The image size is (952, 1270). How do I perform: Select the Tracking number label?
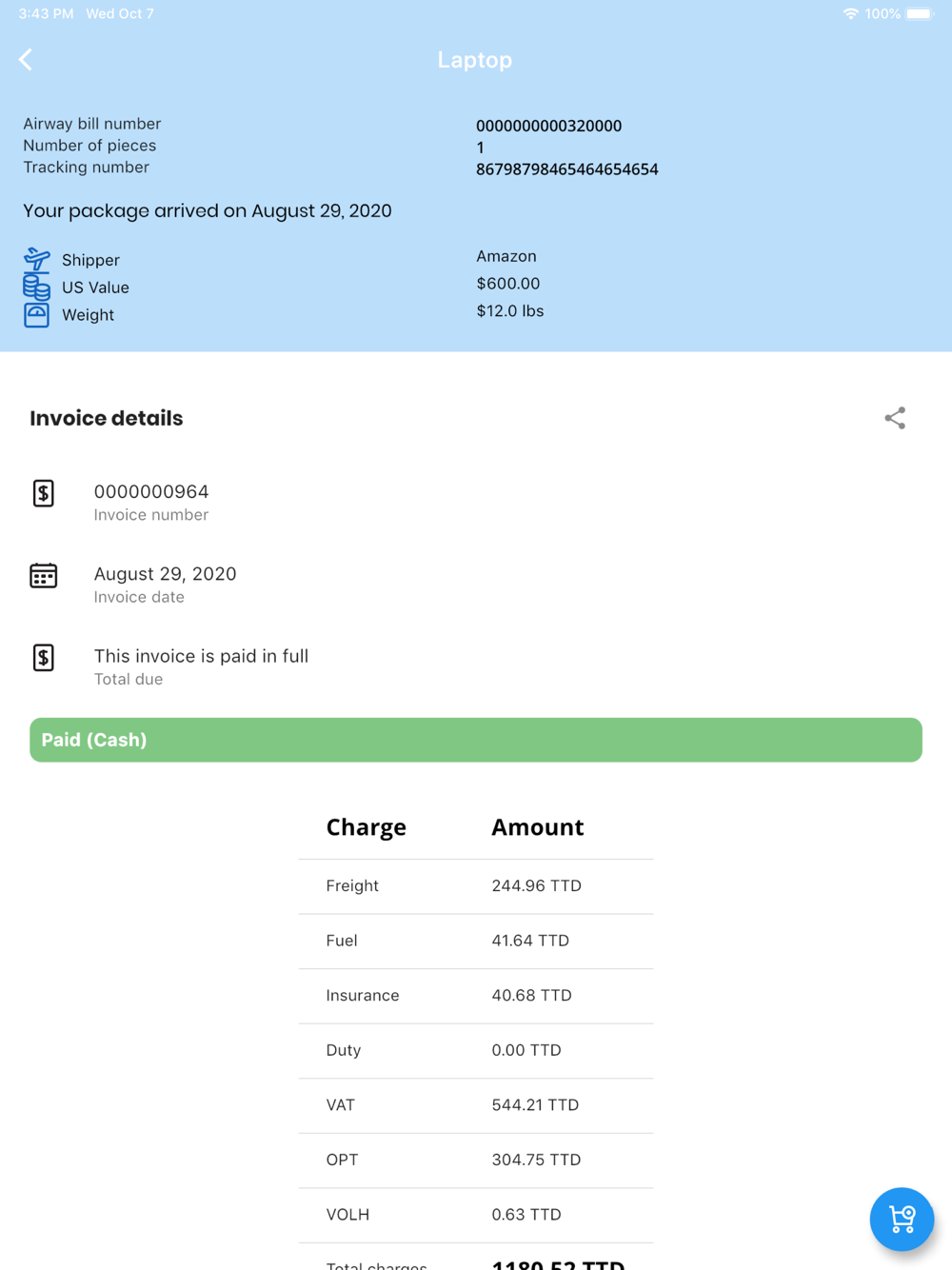point(87,168)
